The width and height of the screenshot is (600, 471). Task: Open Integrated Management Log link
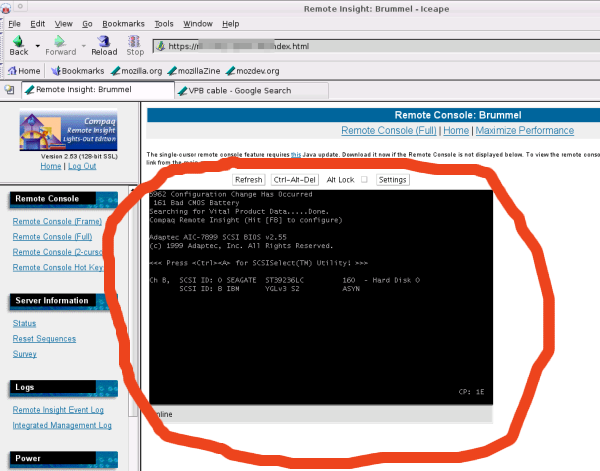tap(62, 425)
